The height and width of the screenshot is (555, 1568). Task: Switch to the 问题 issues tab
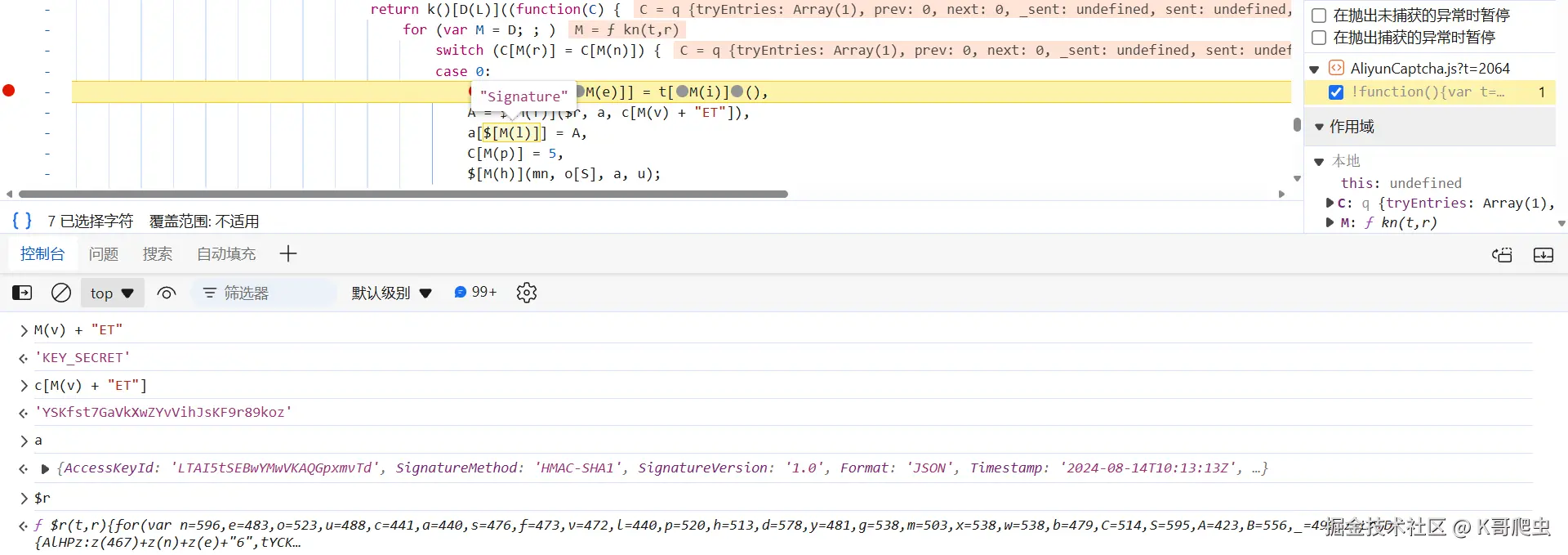click(104, 254)
